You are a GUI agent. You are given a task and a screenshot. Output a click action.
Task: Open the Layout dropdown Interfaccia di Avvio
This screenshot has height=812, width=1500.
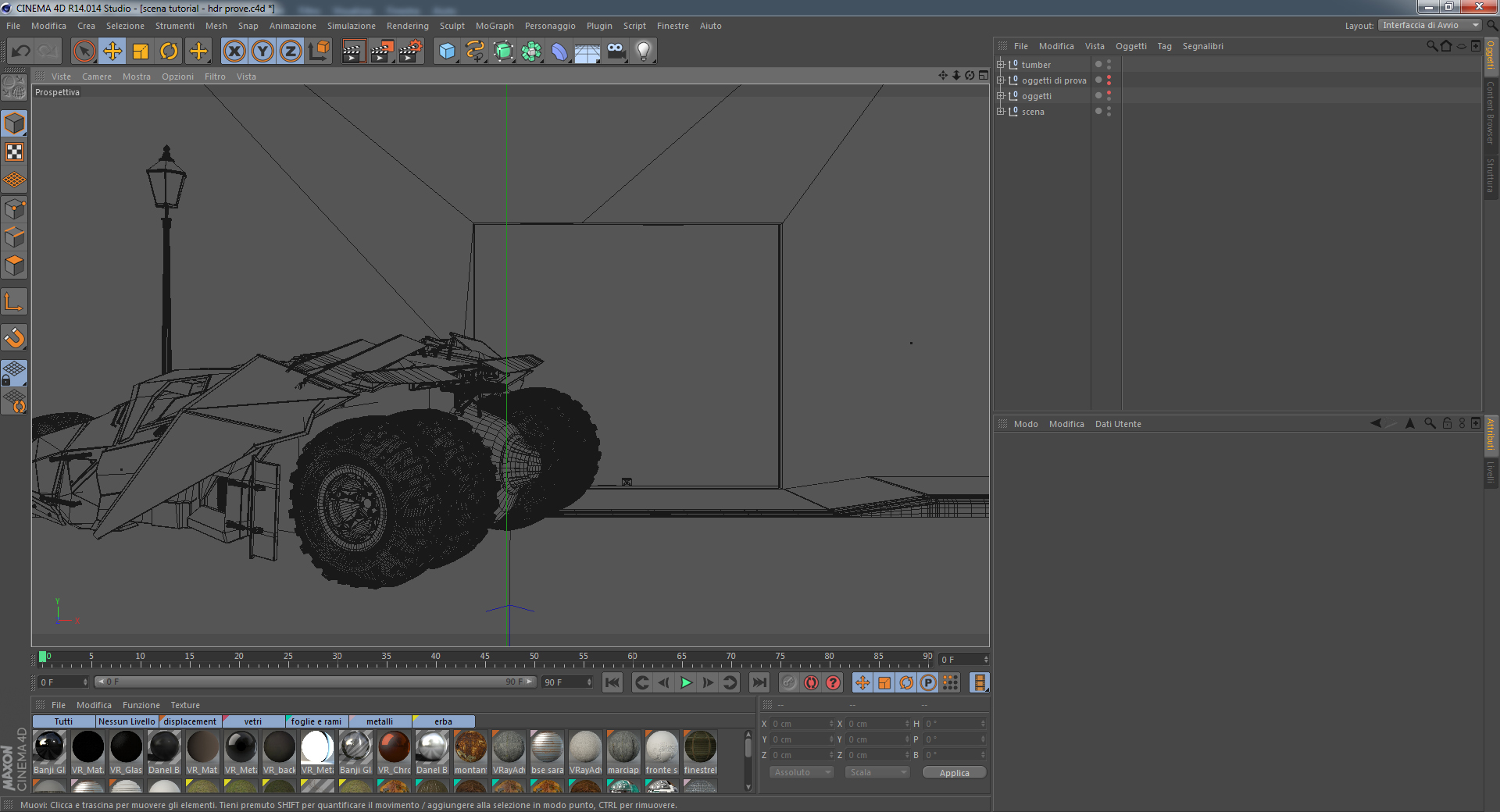click(x=1429, y=26)
